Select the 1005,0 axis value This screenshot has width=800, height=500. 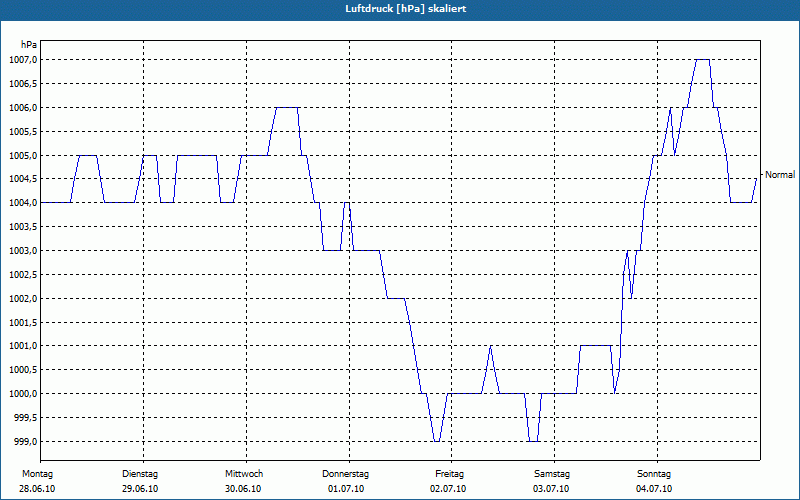[23, 155]
